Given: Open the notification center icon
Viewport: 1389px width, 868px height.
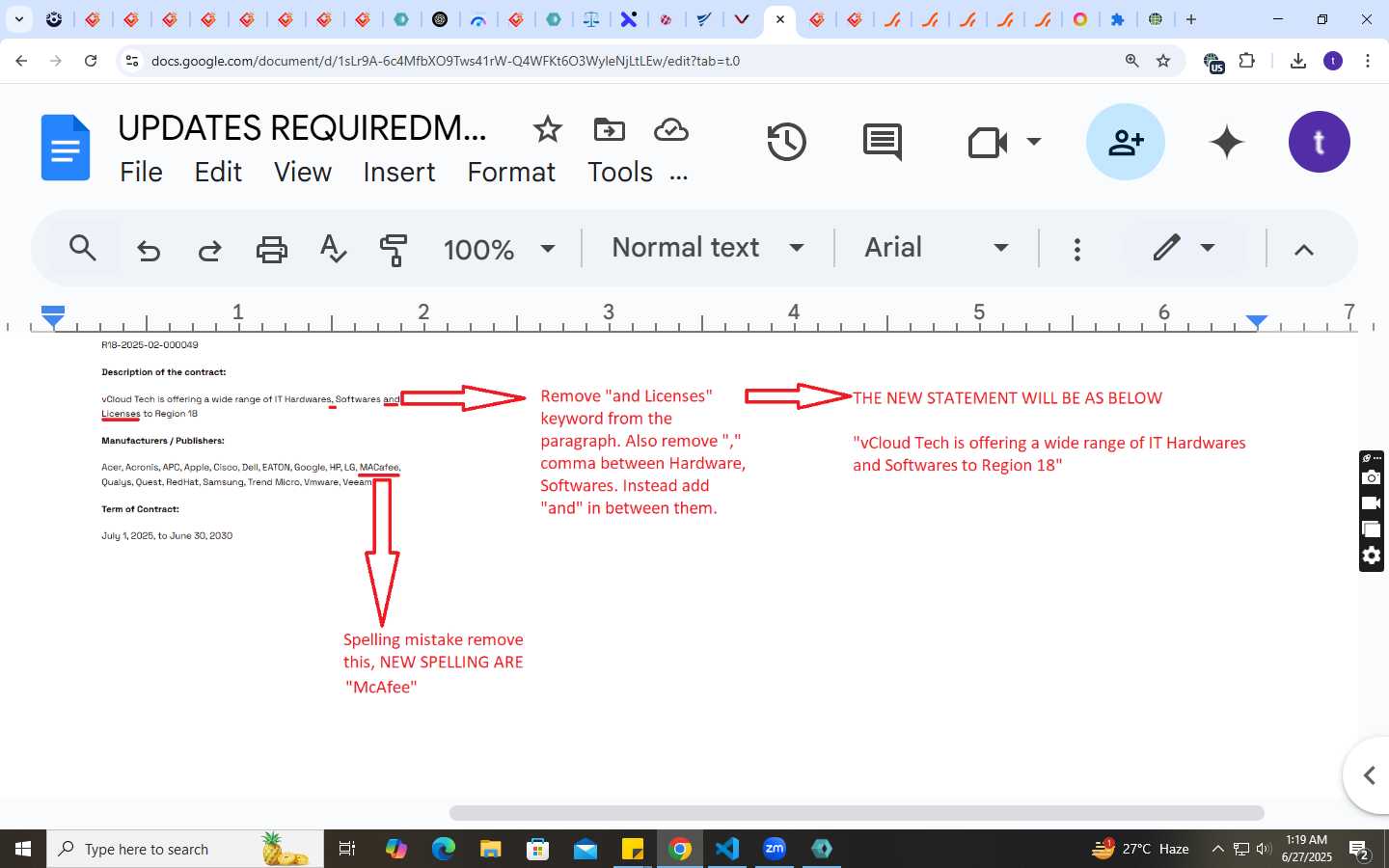Looking at the screenshot, I should click(1360, 850).
